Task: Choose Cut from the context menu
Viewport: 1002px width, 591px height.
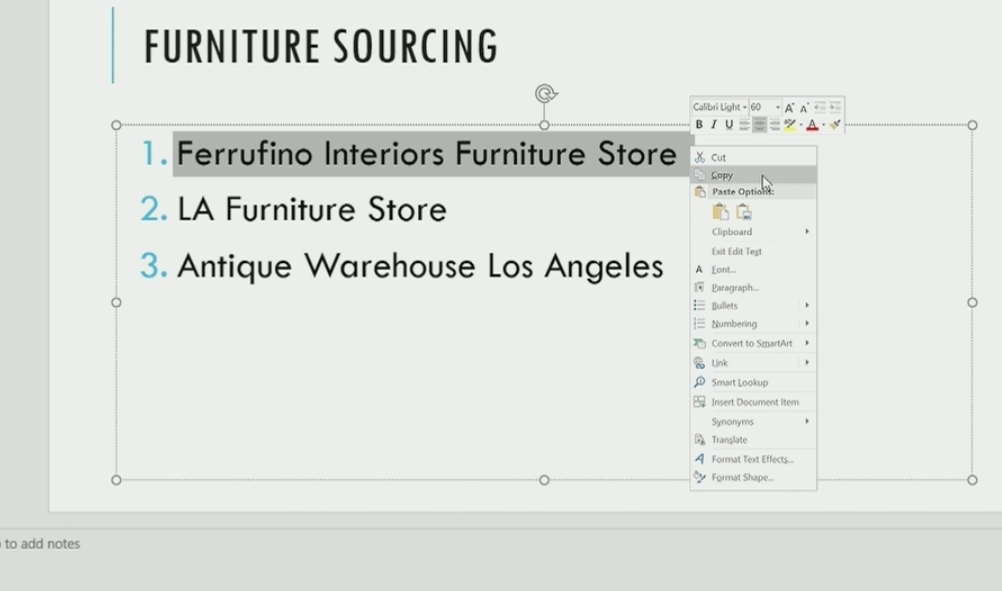Action: [753, 157]
